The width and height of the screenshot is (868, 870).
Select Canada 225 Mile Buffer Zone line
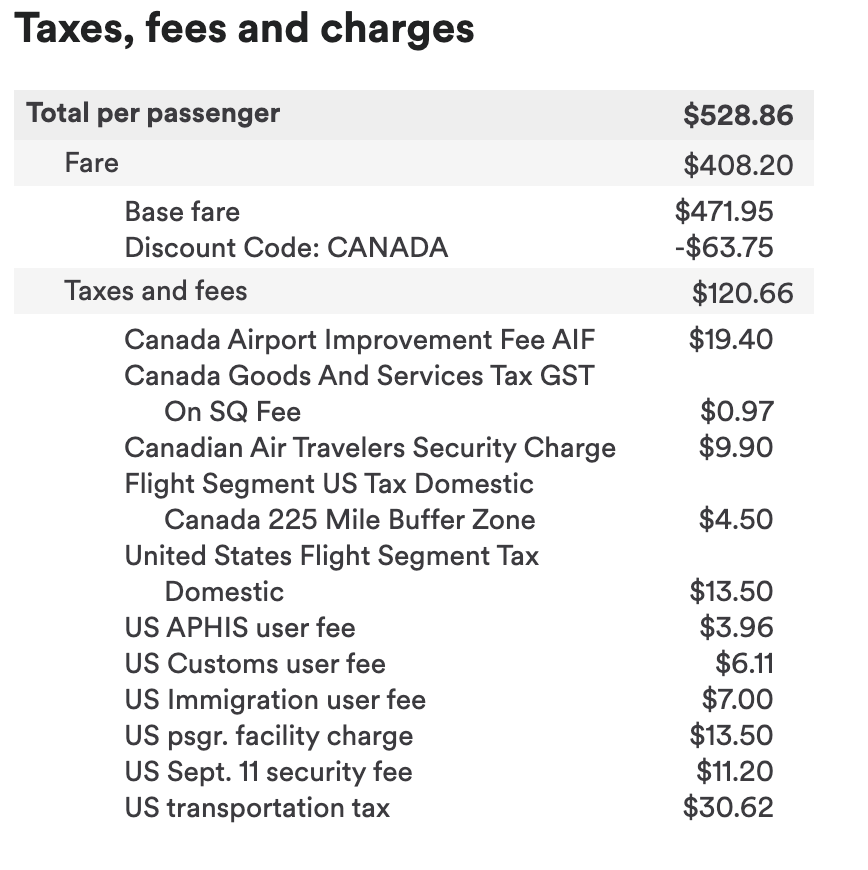click(x=349, y=520)
